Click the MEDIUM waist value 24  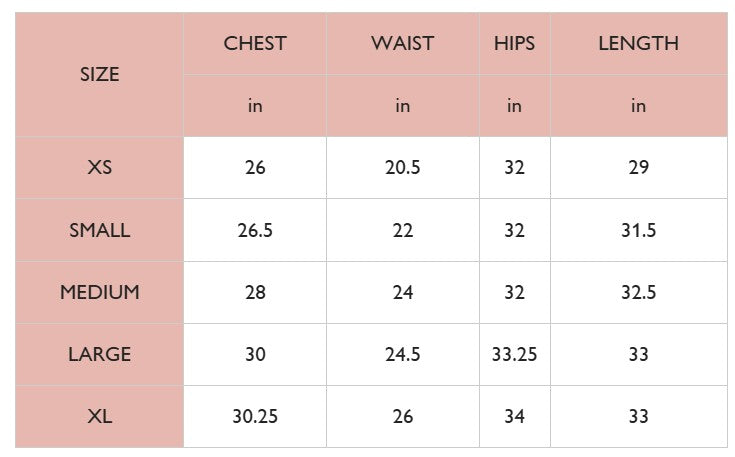coord(402,292)
